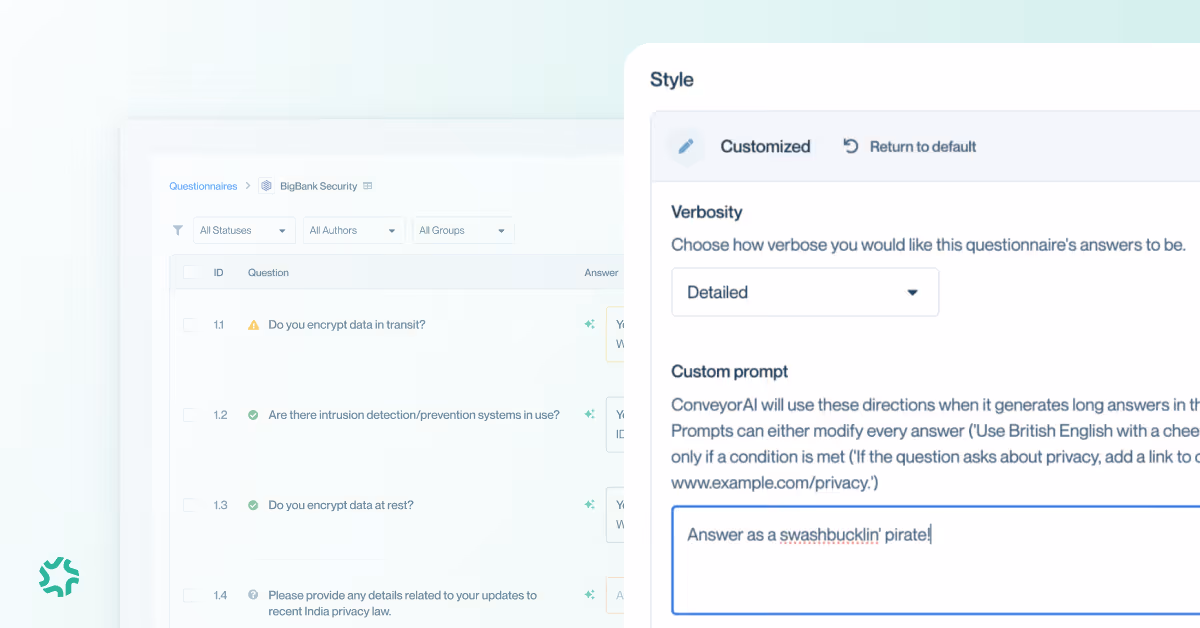The image size is (1200, 628).
Task: Click the answer box for question 1.1
Action: pyautogui.click(x=615, y=334)
